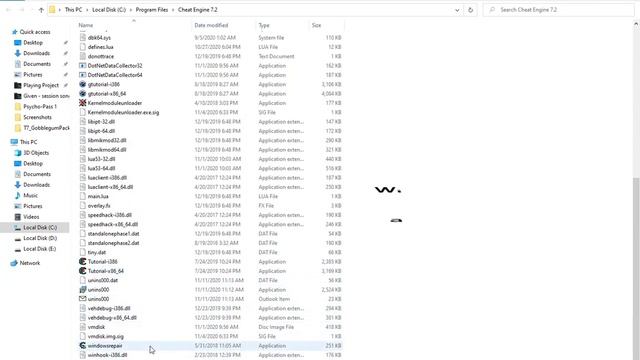This screenshot has width=640, height=360.
Task: Click the Up one level arrow
Action: point(41,10)
